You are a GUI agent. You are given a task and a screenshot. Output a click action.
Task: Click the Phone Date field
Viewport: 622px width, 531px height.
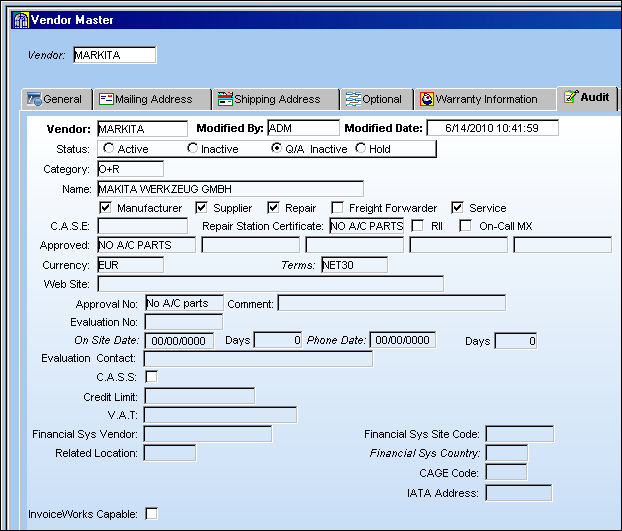pos(403,340)
